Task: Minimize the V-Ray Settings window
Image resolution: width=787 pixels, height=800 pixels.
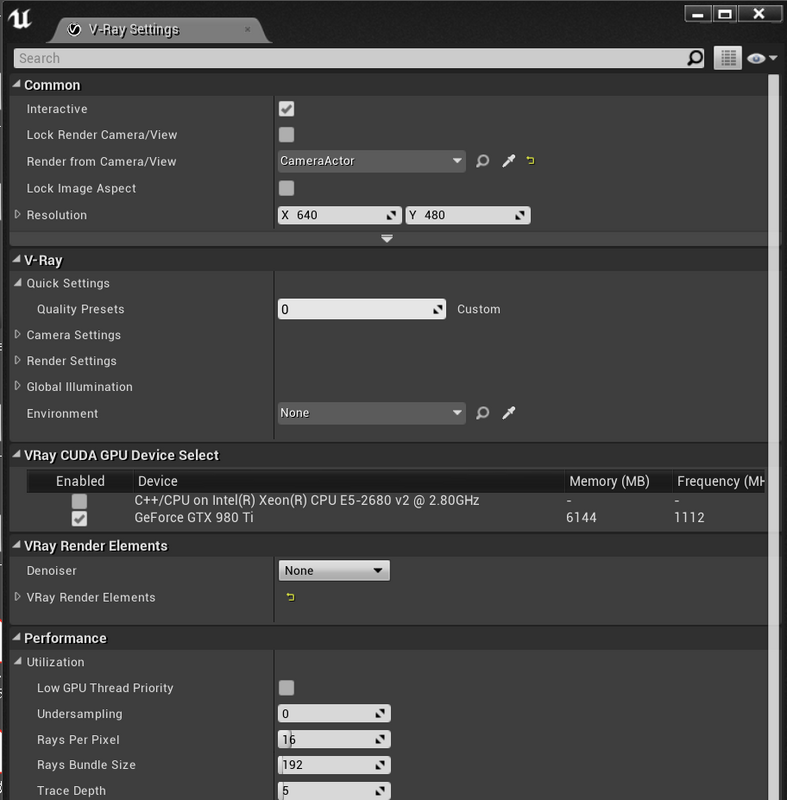Action: tap(698, 14)
